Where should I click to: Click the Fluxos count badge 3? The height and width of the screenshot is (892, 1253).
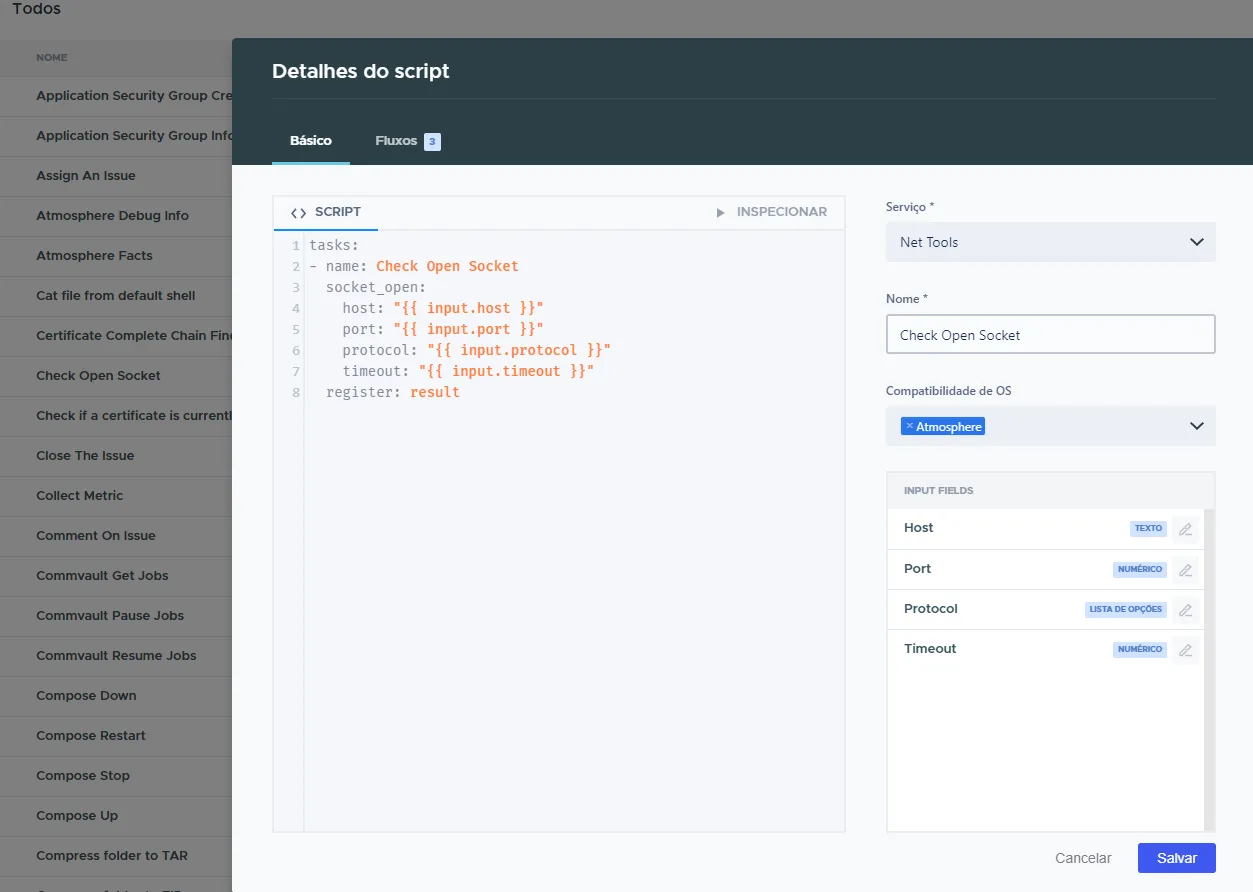432,142
